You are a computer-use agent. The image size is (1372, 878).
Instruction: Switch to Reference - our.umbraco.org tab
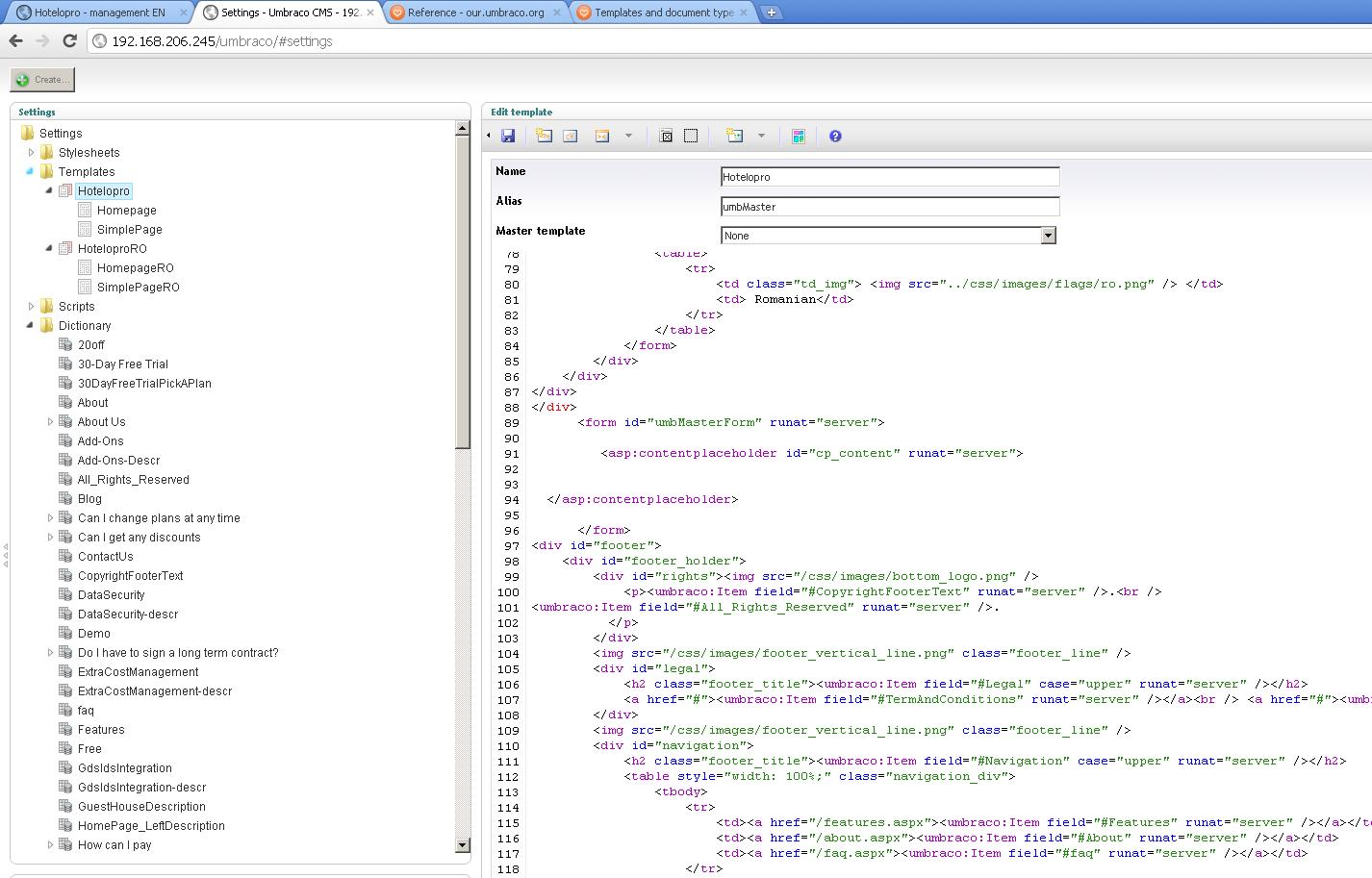[476, 13]
